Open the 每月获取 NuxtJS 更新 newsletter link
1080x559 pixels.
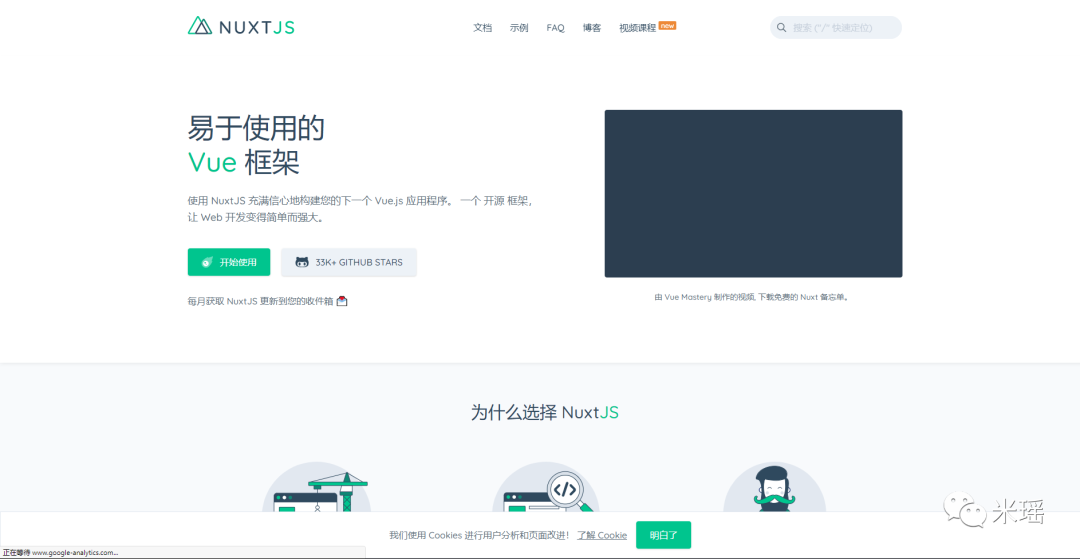coord(267,301)
